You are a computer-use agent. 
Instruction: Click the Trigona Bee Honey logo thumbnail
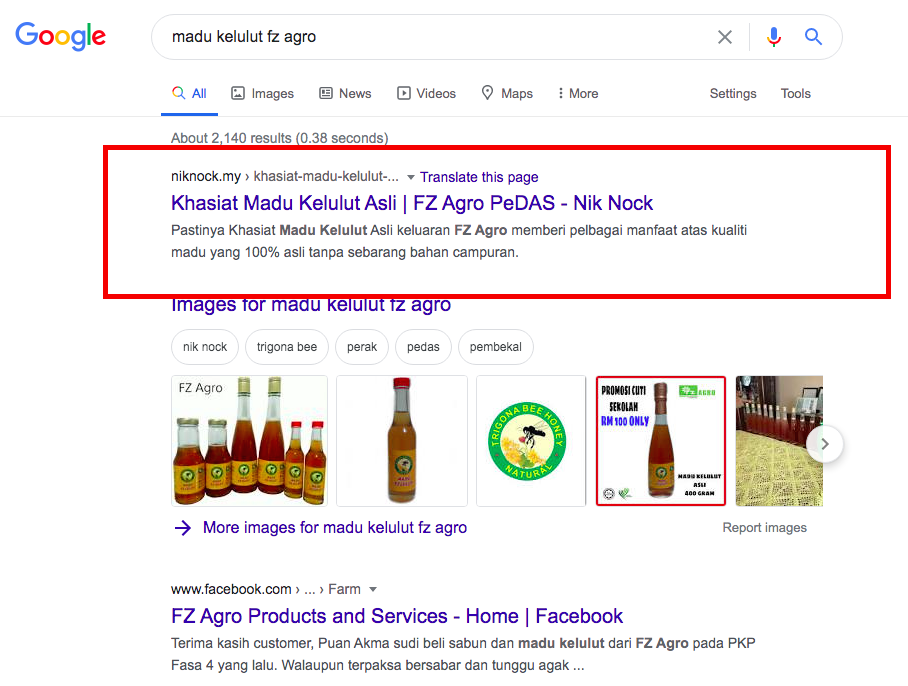(531, 441)
